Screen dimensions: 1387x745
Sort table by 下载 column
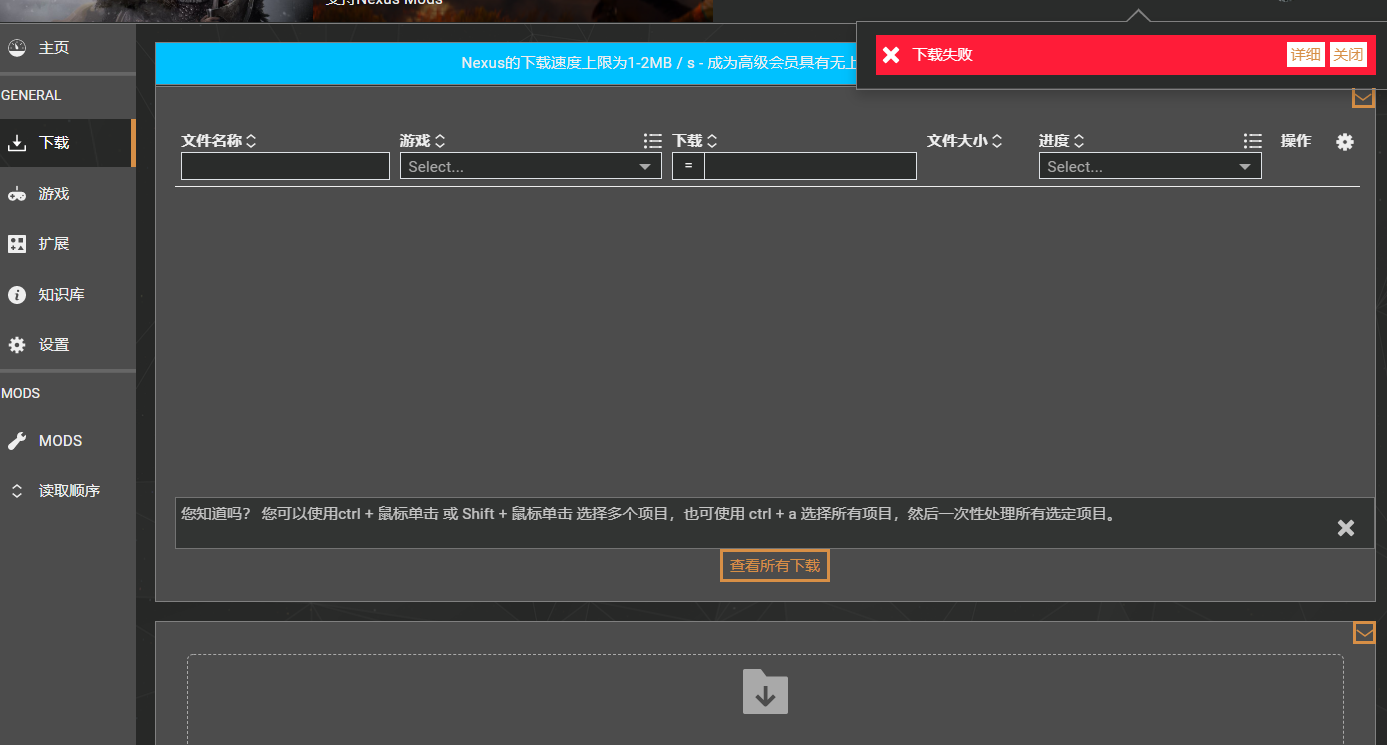695,141
